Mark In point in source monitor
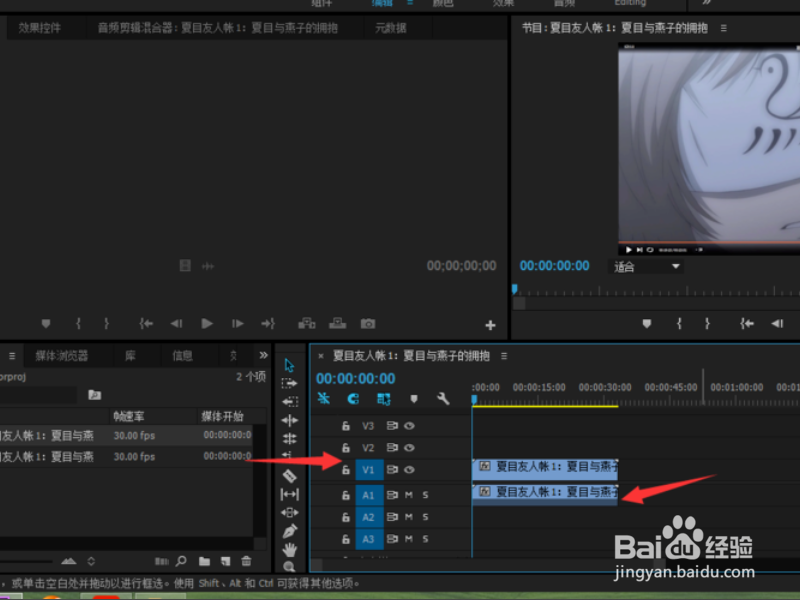 (78, 323)
